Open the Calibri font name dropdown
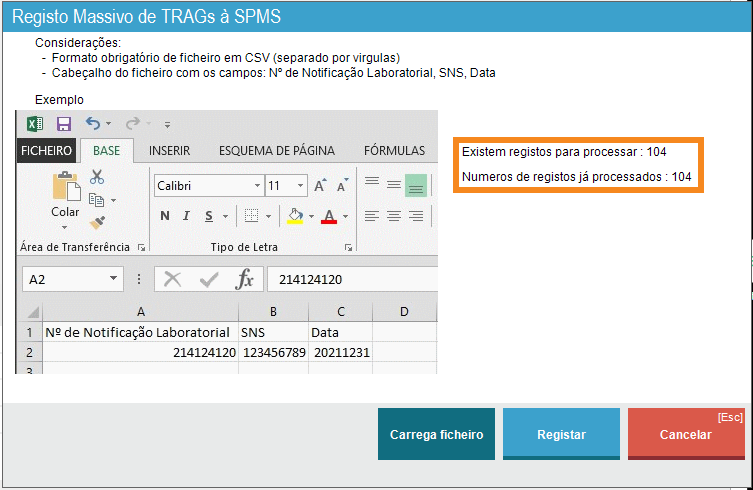753x490 pixels. 255,185
